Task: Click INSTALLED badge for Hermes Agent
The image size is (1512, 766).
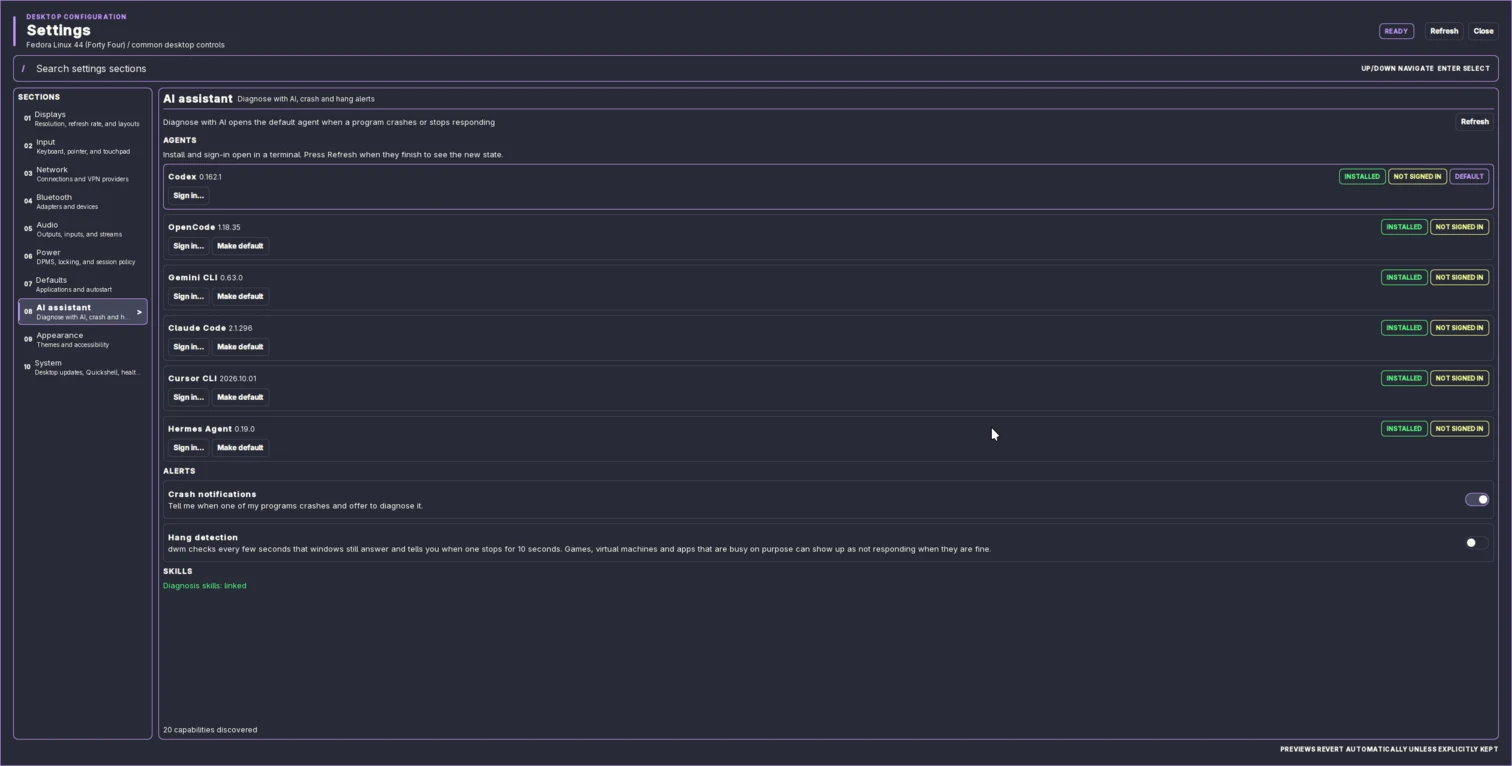Action: [x=1404, y=429]
